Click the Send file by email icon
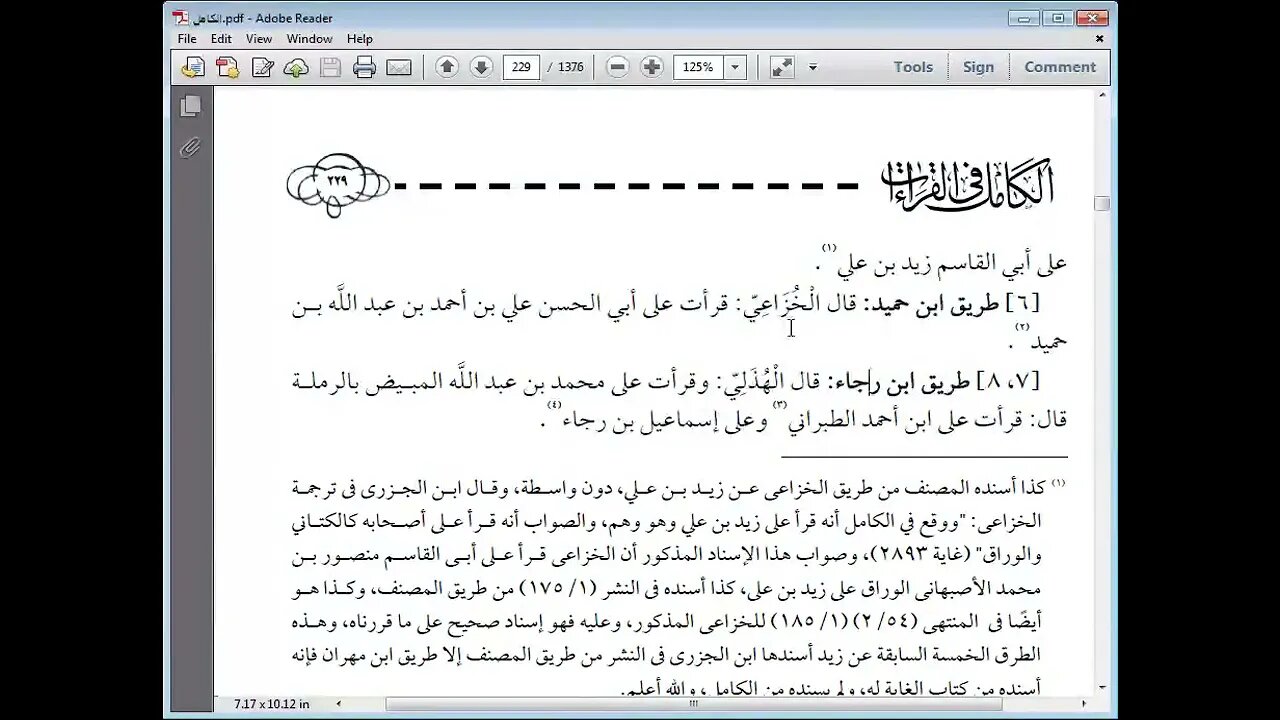The height and width of the screenshot is (720, 1280). [x=399, y=67]
